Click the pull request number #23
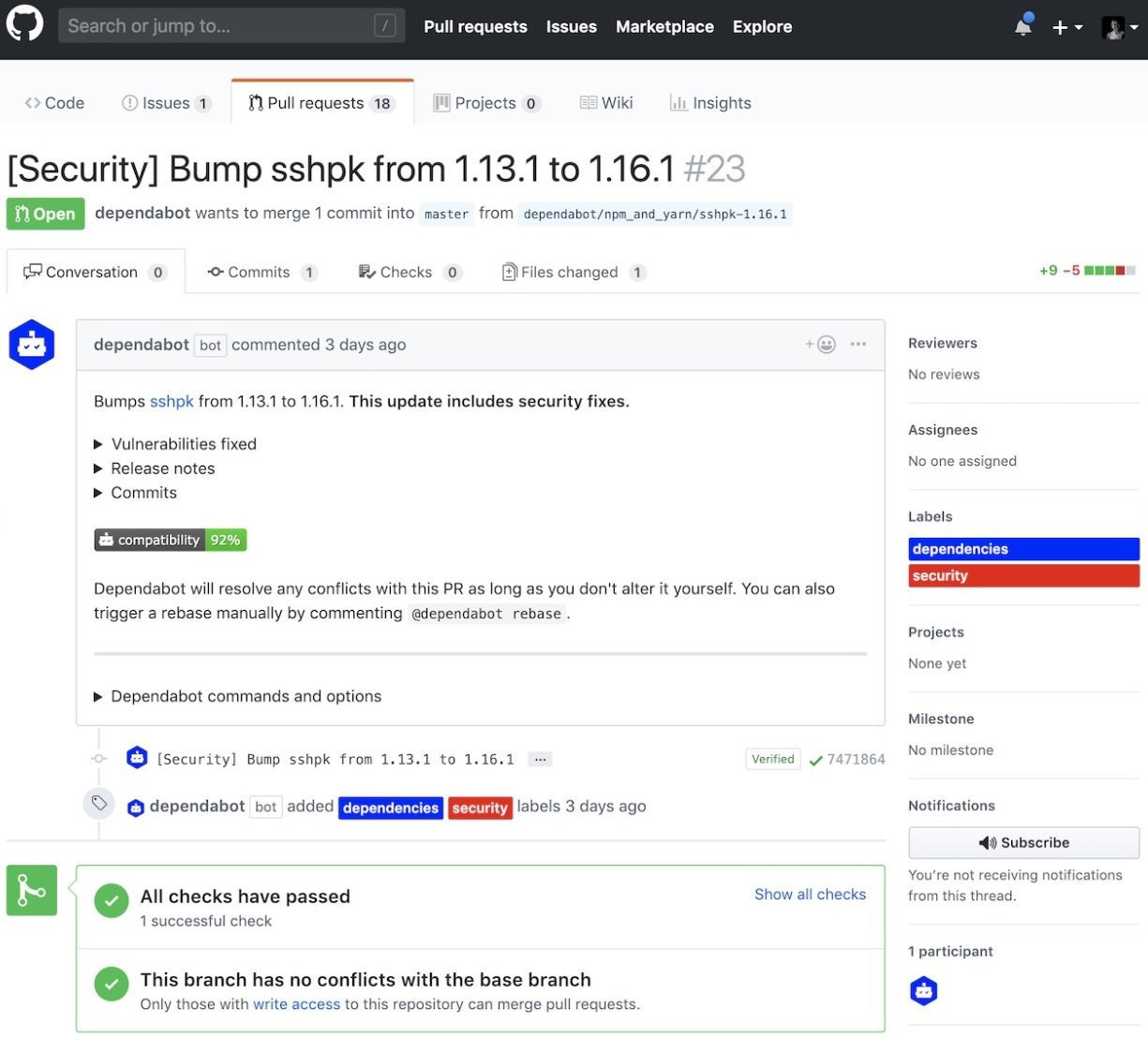Image resolution: width=1148 pixels, height=1039 pixels. point(714,170)
